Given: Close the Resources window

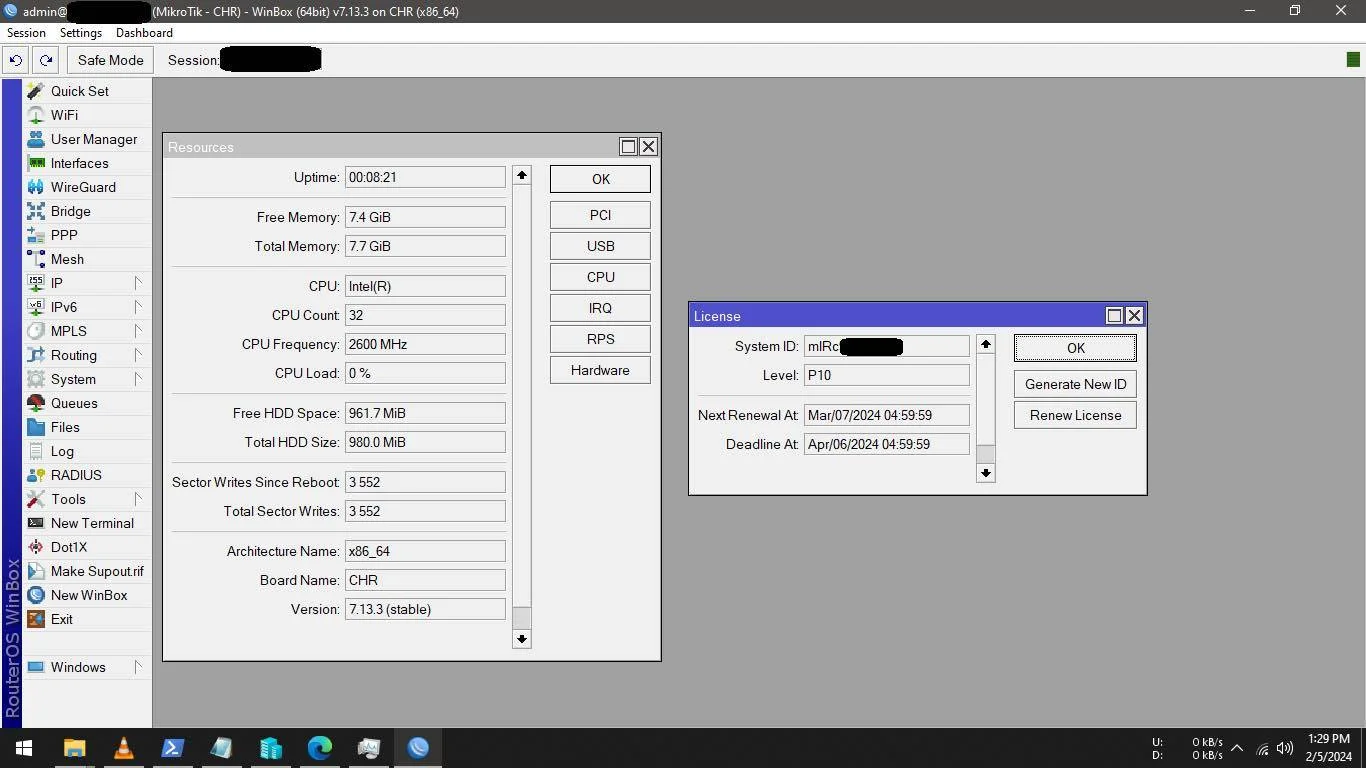Looking at the screenshot, I should [648, 147].
